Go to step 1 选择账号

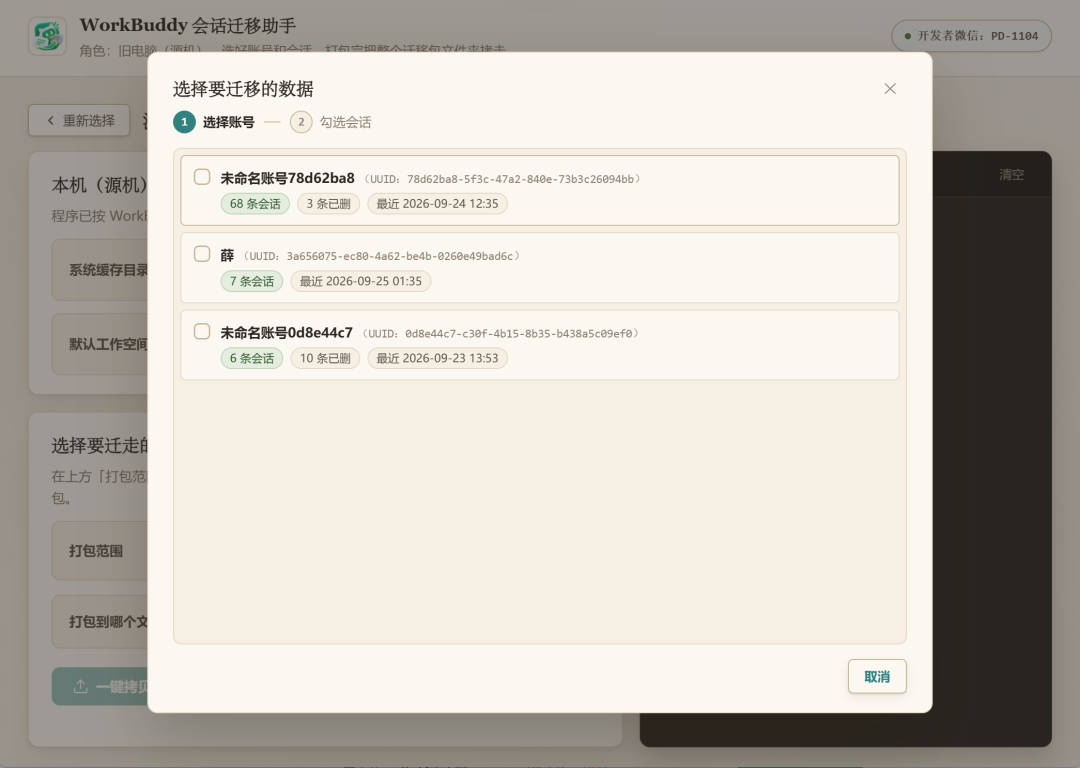[214, 122]
